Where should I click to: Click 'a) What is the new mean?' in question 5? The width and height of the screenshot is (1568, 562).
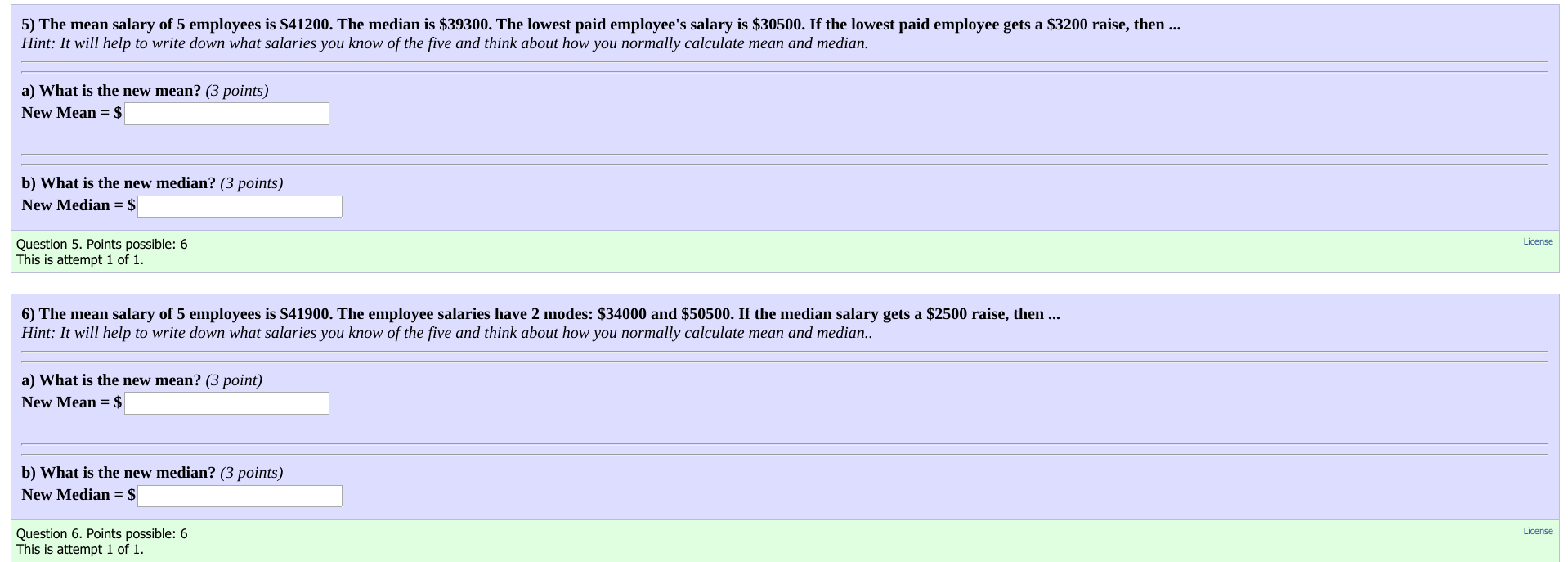click(111, 91)
